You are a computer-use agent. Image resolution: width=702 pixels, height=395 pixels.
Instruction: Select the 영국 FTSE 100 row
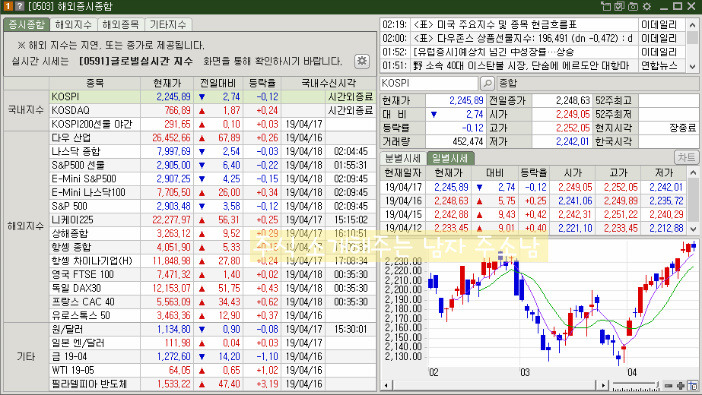point(212,275)
